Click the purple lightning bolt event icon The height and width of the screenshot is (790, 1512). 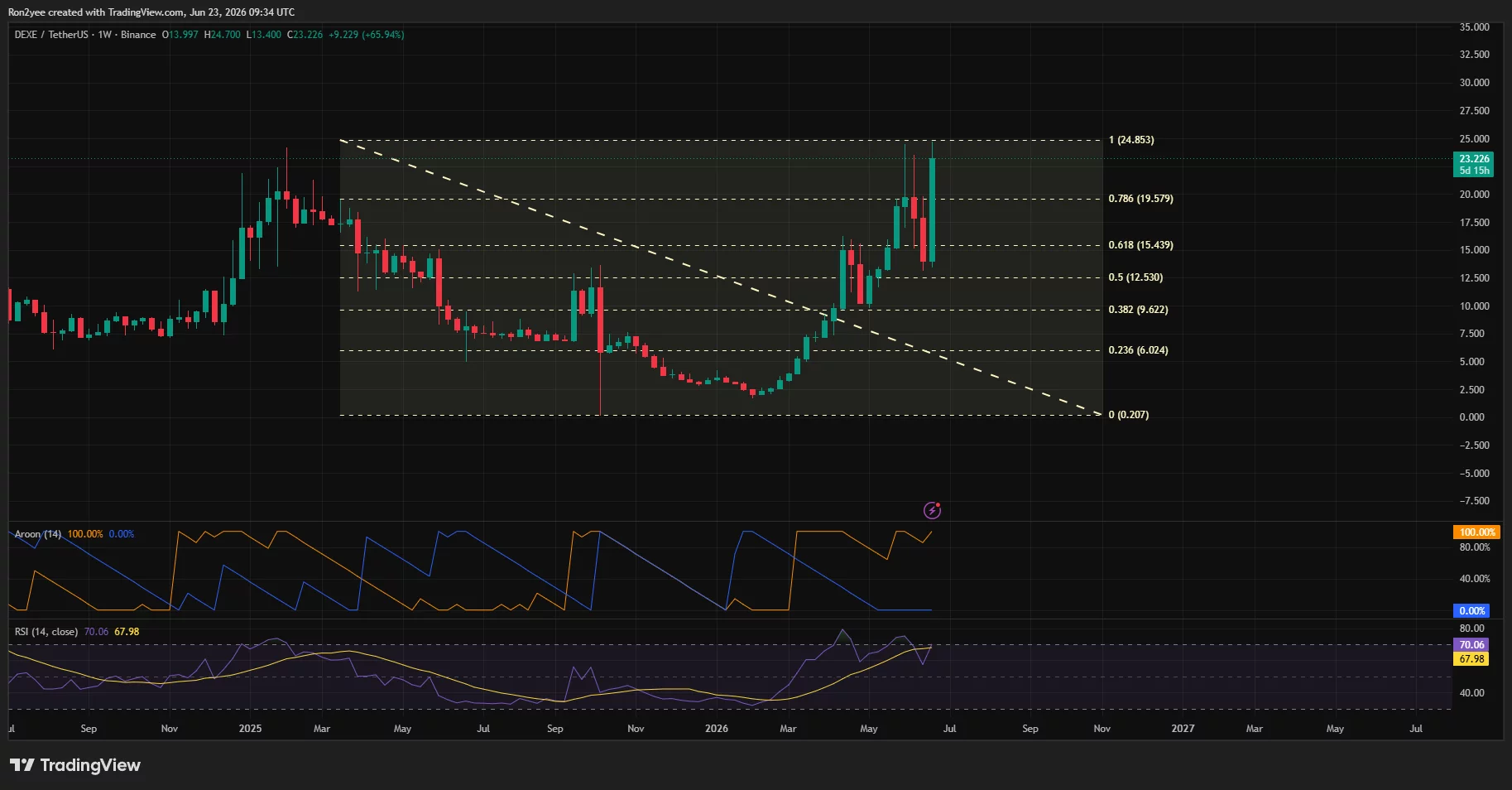[x=932, y=510]
